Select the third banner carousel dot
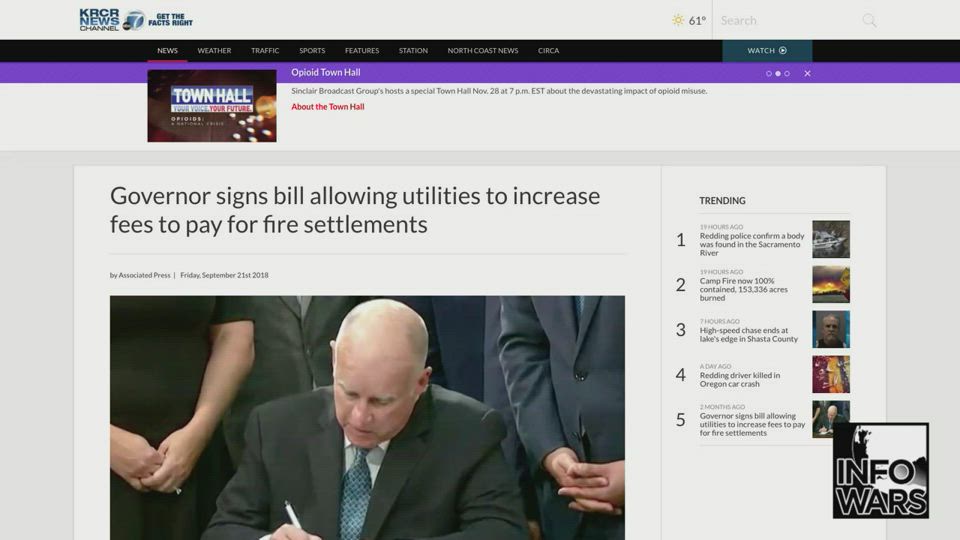The image size is (960, 540). coord(787,73)
